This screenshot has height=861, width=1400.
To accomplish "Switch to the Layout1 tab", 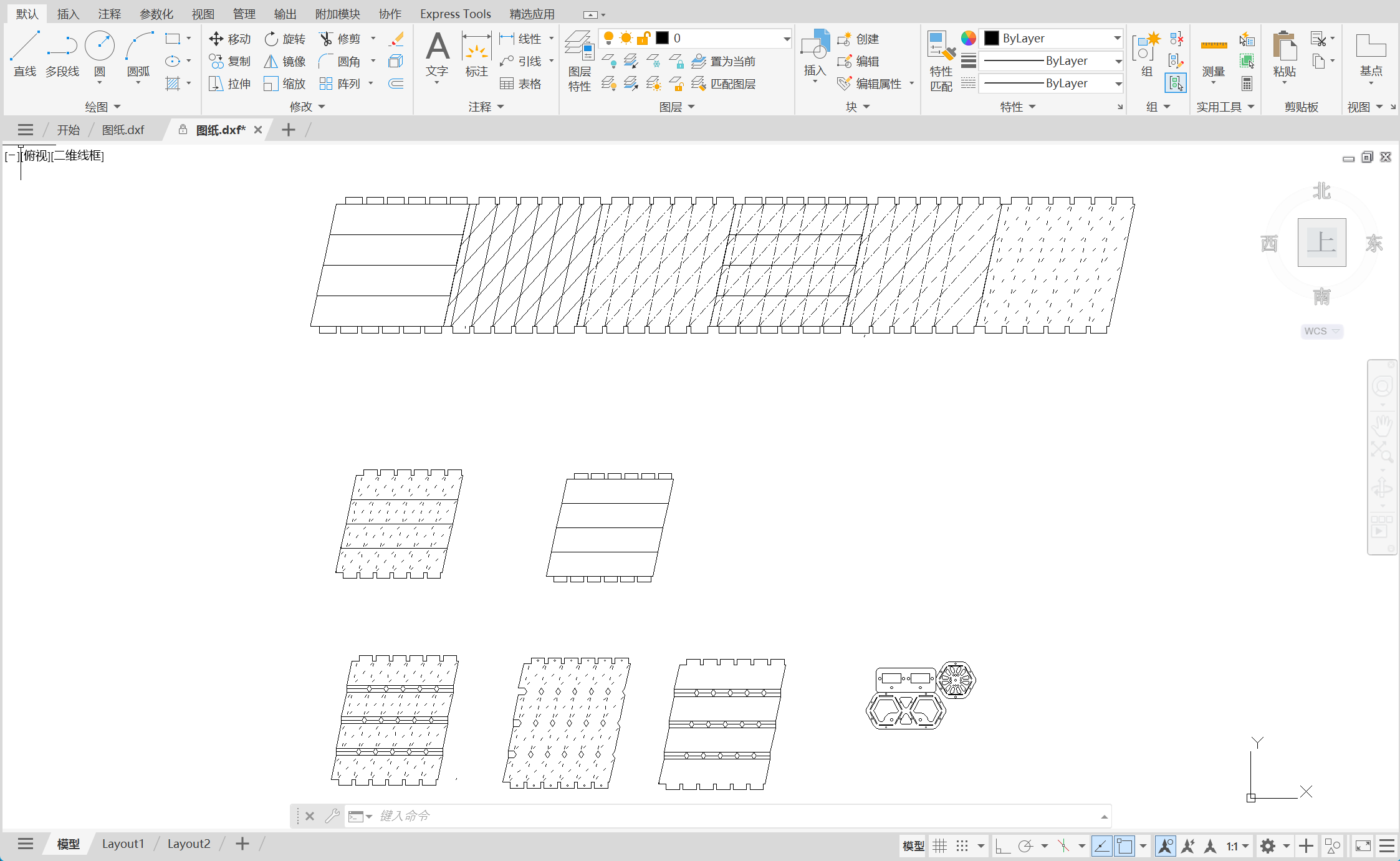I will point(123,844).
